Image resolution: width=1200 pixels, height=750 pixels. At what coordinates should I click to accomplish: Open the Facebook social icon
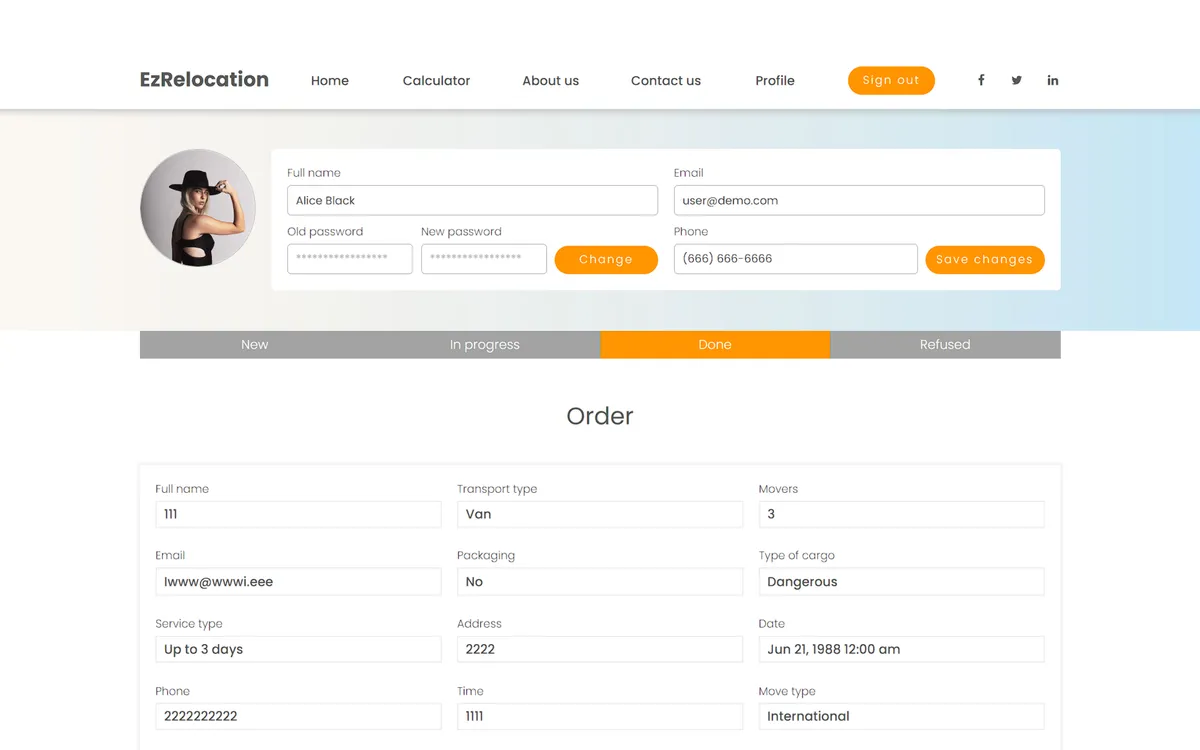[981, 80]
